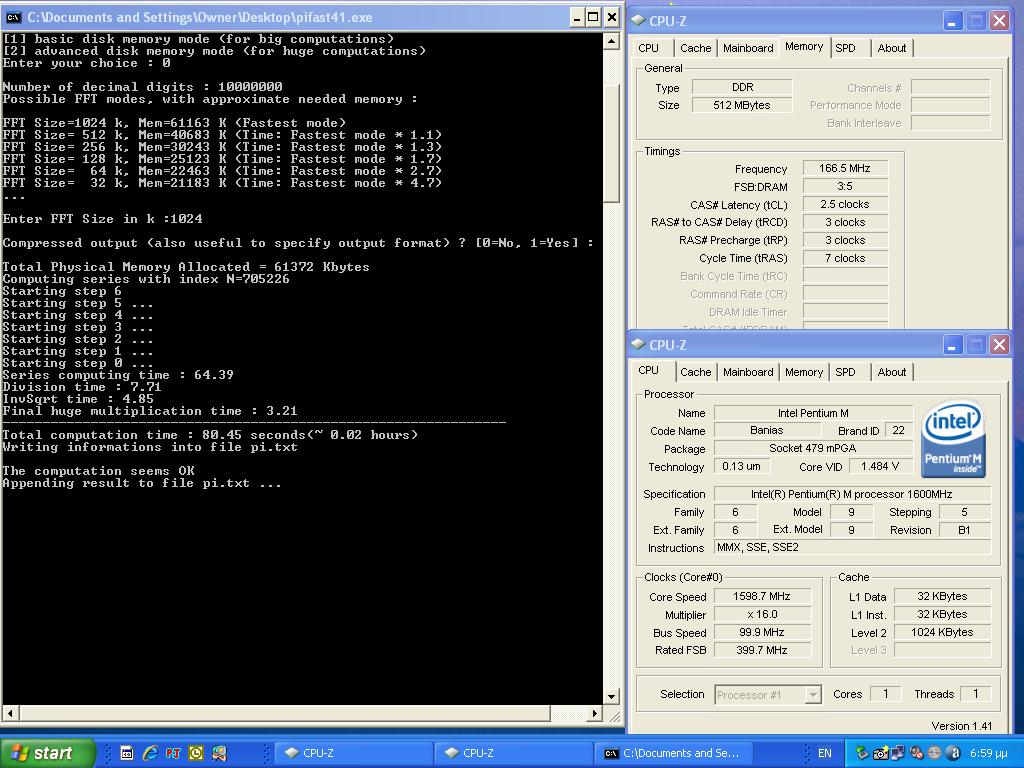Click the Package field Socket 479 mPGA
The height and width of the screenshot is (768, 1024).
tap(813, 448)
